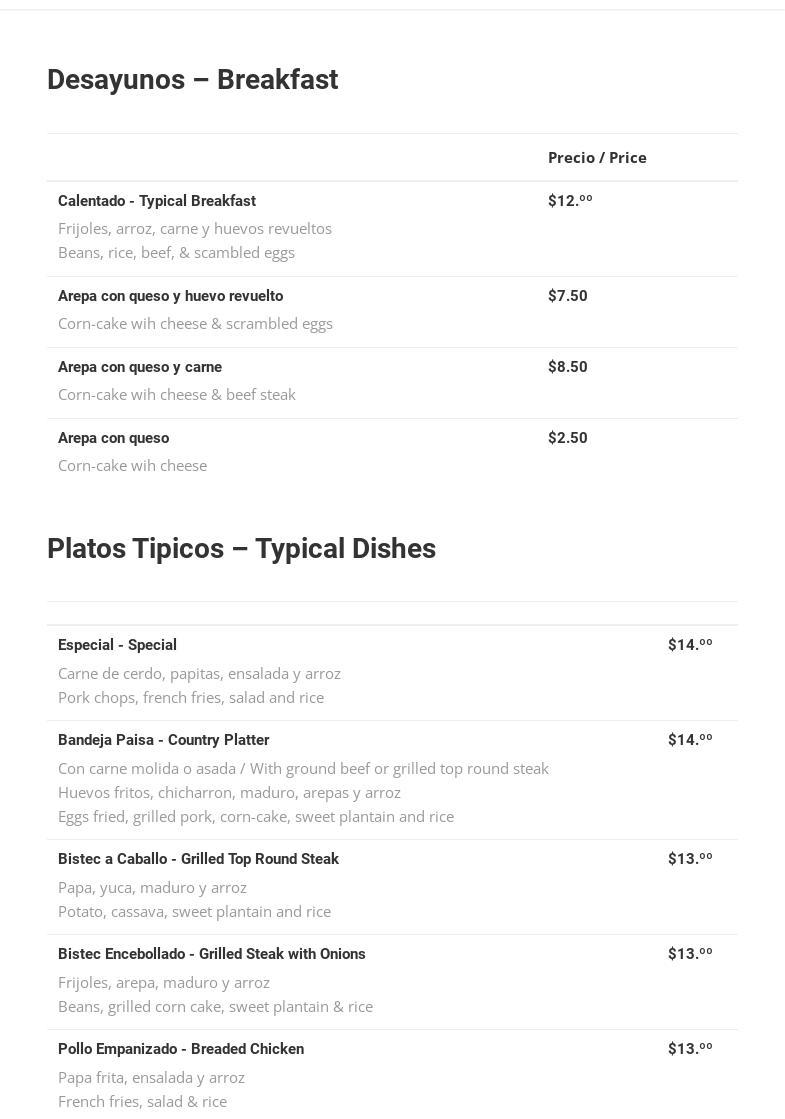Select Pollo Empanizado - Breaded Chicken title
Image resolution: width=785 pixels, height=1119 pixels.
181,1049
